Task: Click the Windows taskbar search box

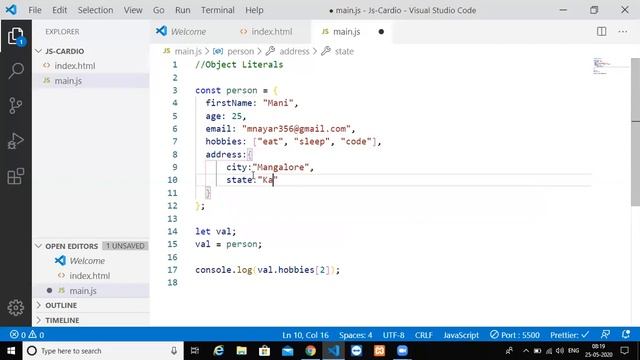Action: [104, 351]
